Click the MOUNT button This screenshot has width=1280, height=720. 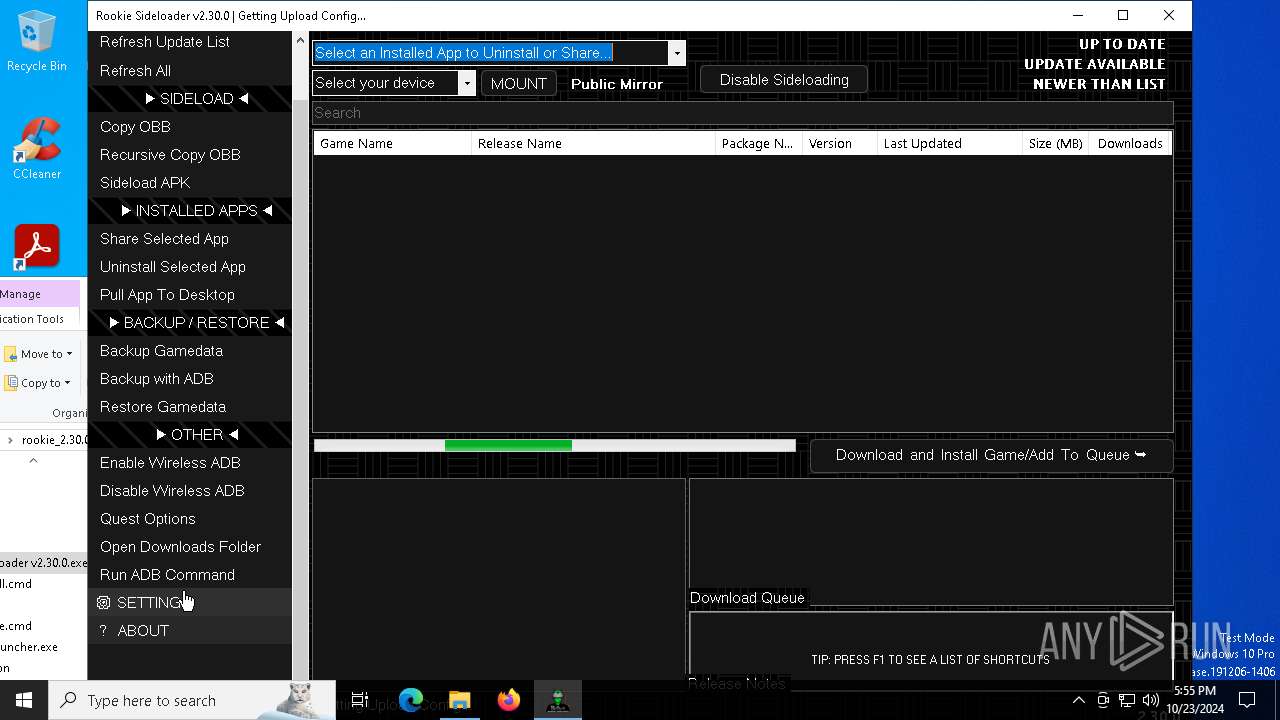[518, 83]
